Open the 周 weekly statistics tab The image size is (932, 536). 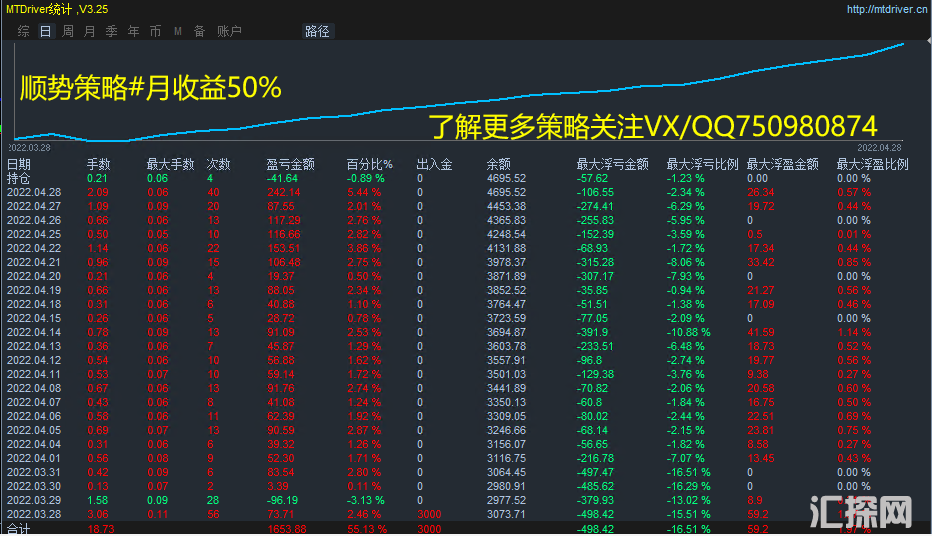click(67, 31)
